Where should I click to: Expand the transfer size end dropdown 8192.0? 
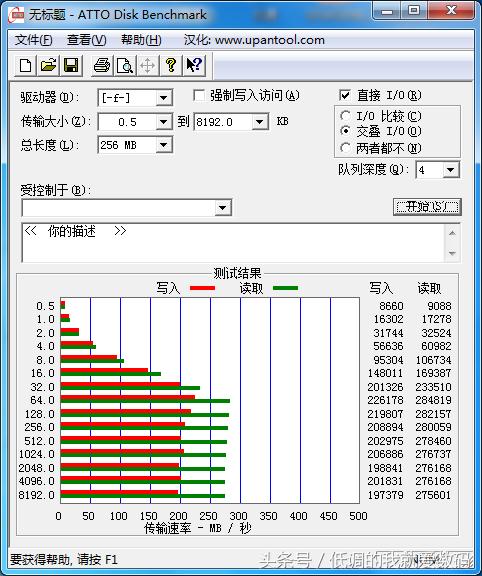point(260,122)
